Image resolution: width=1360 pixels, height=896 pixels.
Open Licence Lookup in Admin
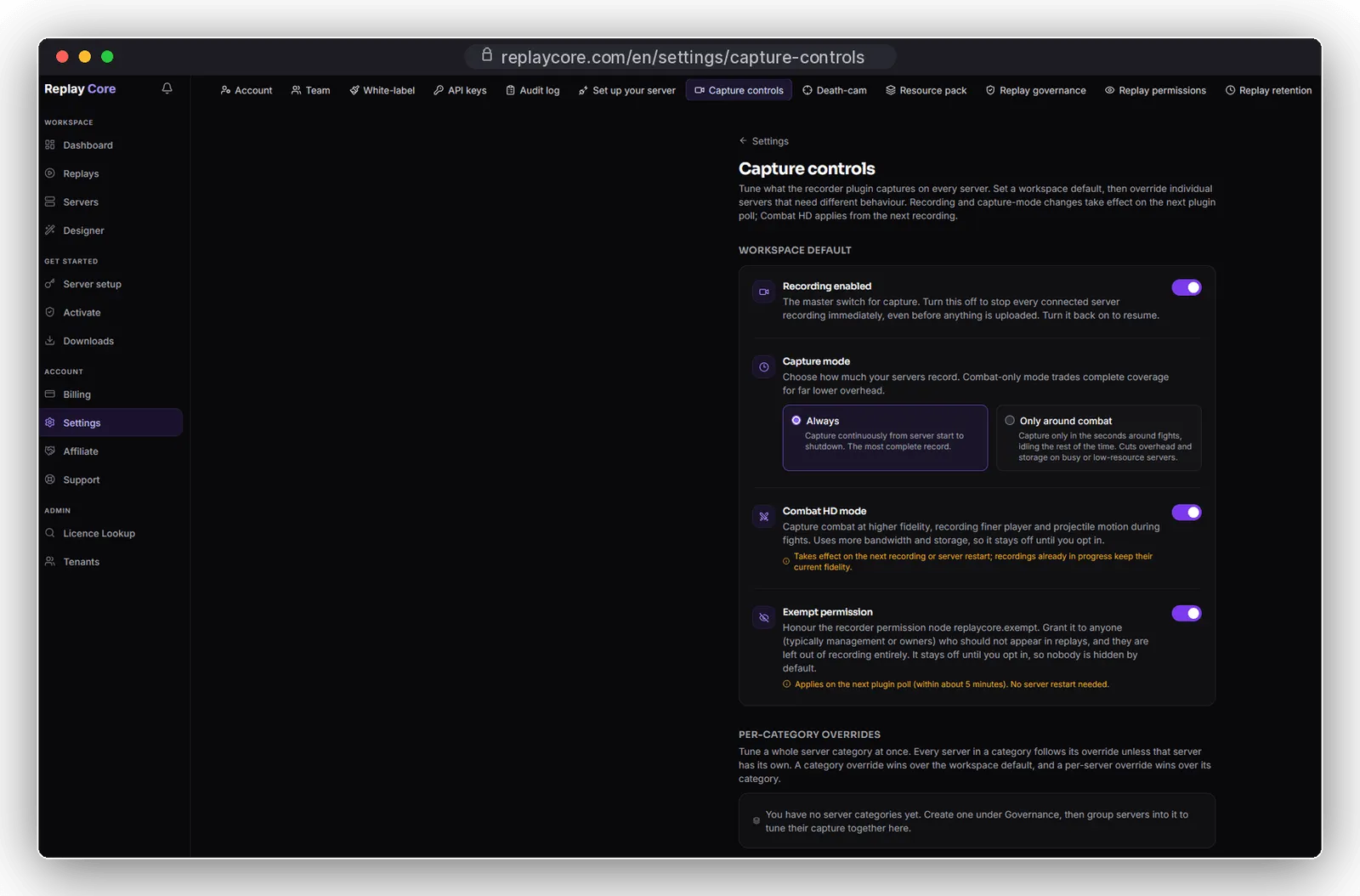[110, 534]
